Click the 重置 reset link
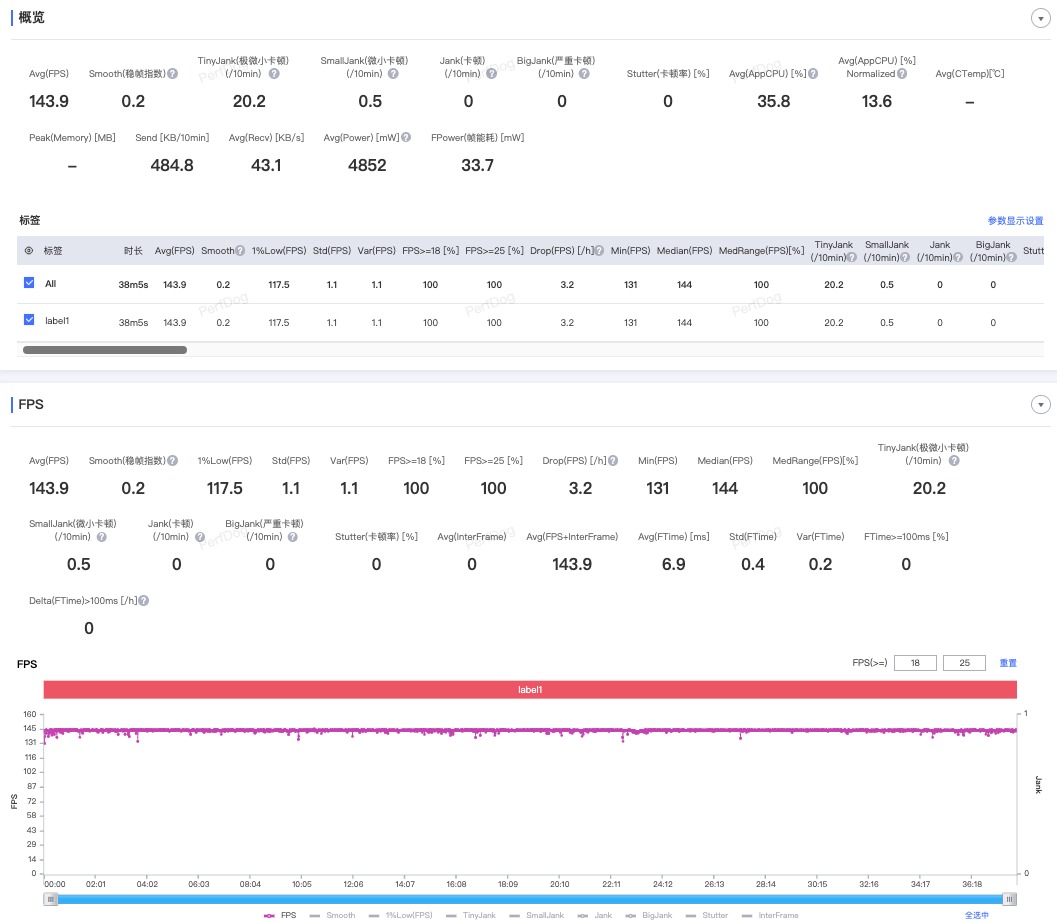The height and width of the screenshot is (923, 1057). coord(1008,663)
